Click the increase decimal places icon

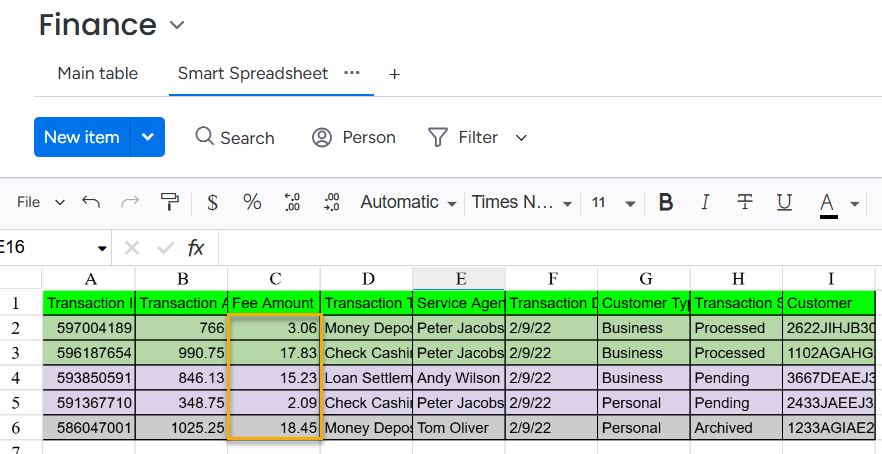332,202
